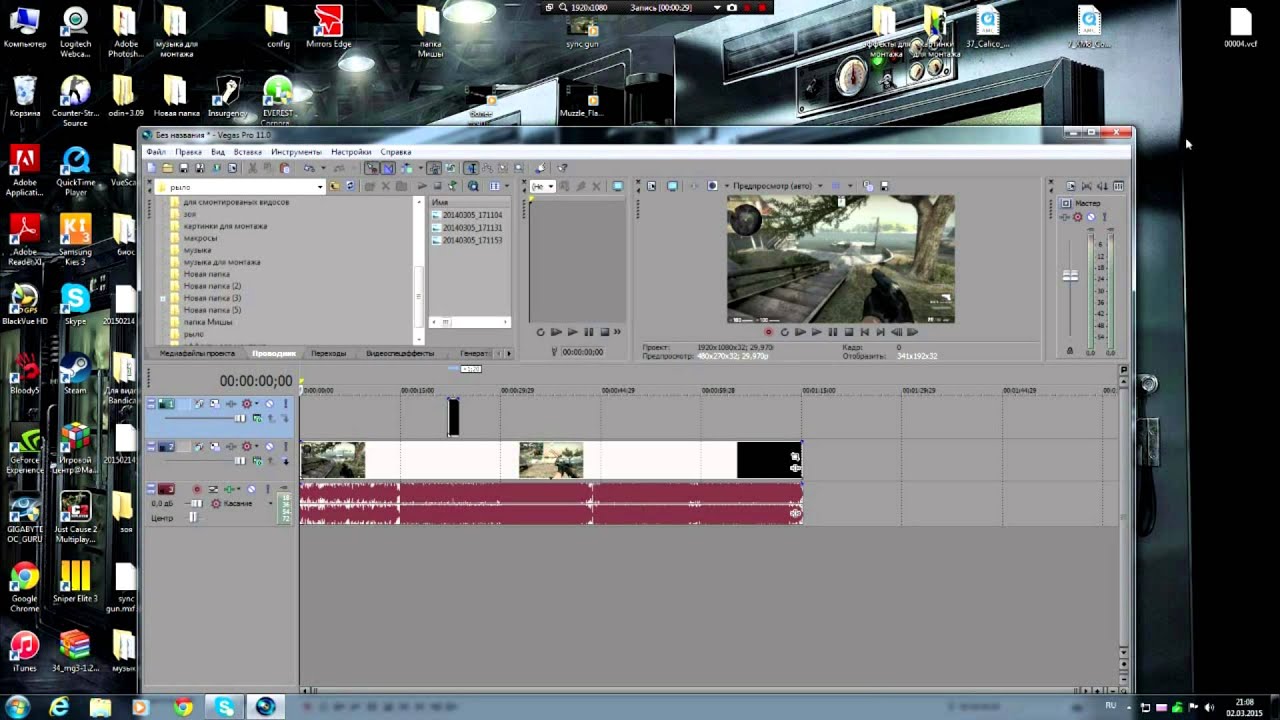1280x720 pixels.
Task: Solo video track 2
Action: 285,446
